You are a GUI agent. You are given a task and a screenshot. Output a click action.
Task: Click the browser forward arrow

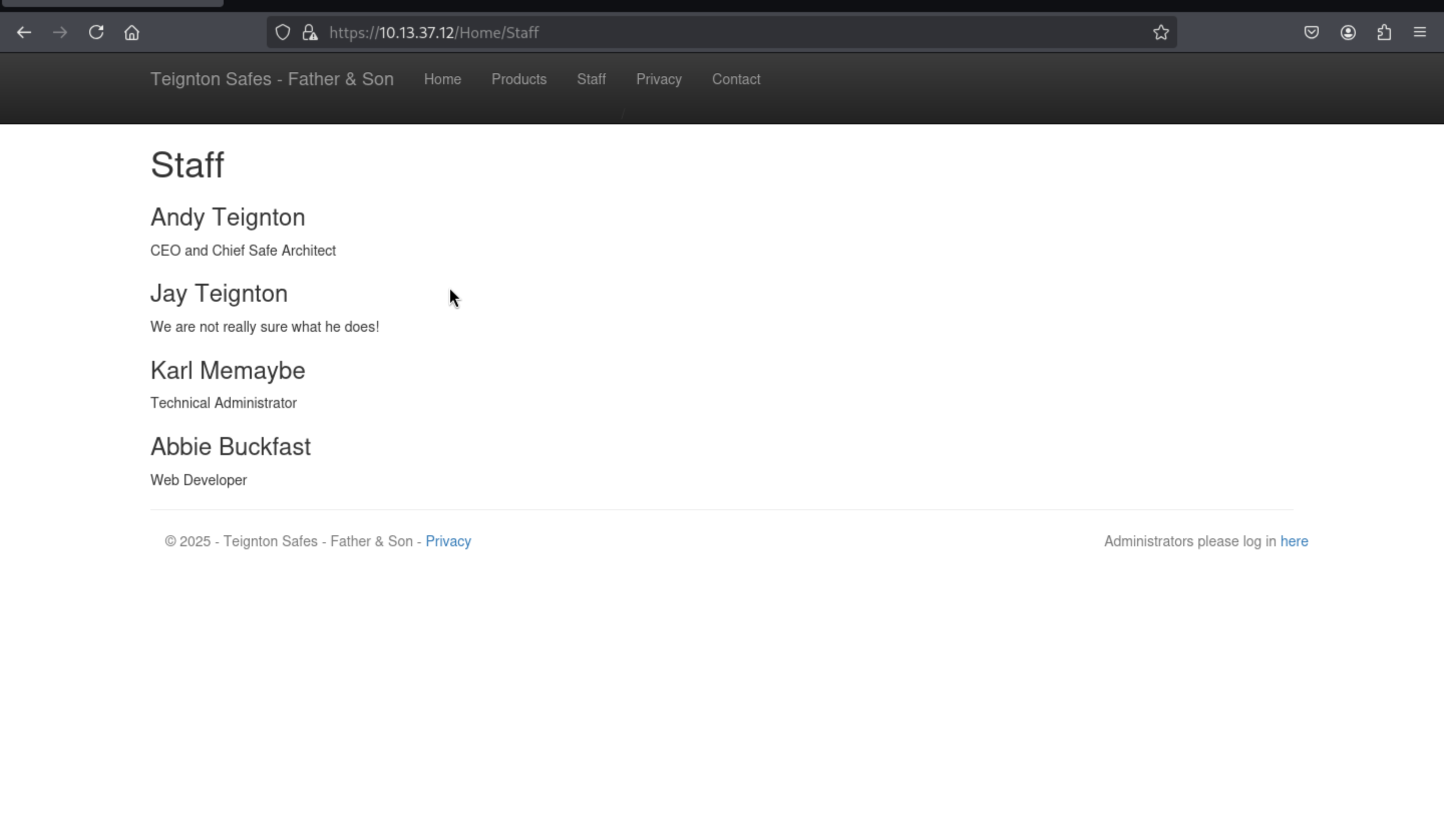60,33
